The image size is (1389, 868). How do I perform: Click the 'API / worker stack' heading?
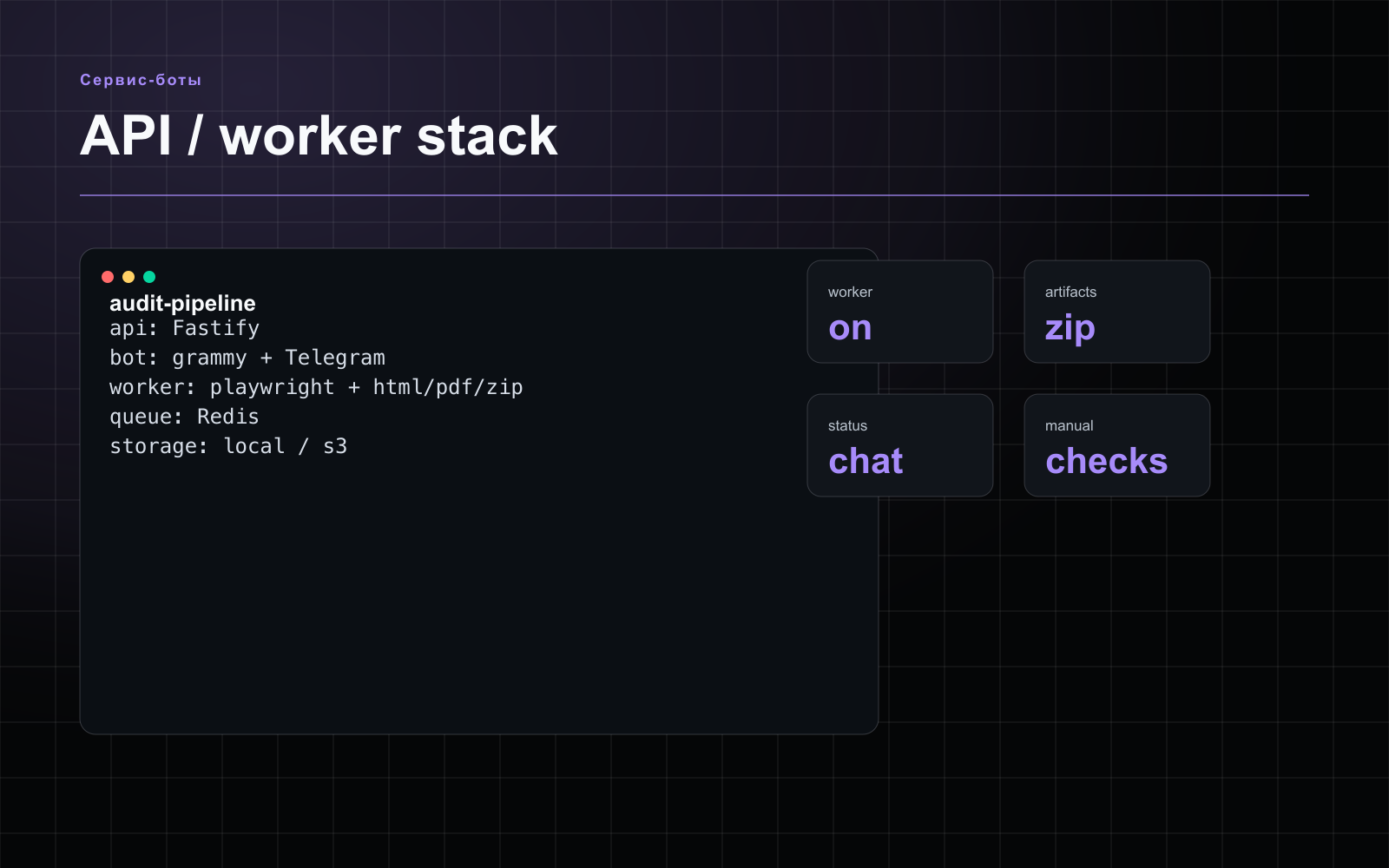[319, 136]
